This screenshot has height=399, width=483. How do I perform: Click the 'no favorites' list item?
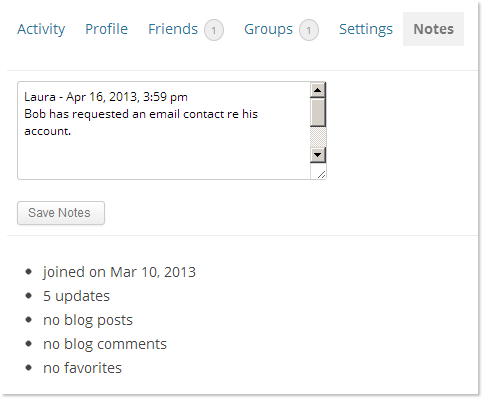pos(82,368)
